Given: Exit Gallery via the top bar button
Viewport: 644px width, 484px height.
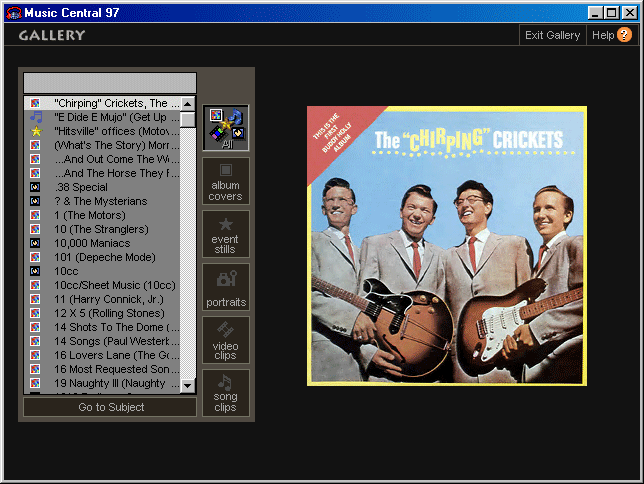Looking at the screenshot, I should pyautogui.click(x=552, y=35).
